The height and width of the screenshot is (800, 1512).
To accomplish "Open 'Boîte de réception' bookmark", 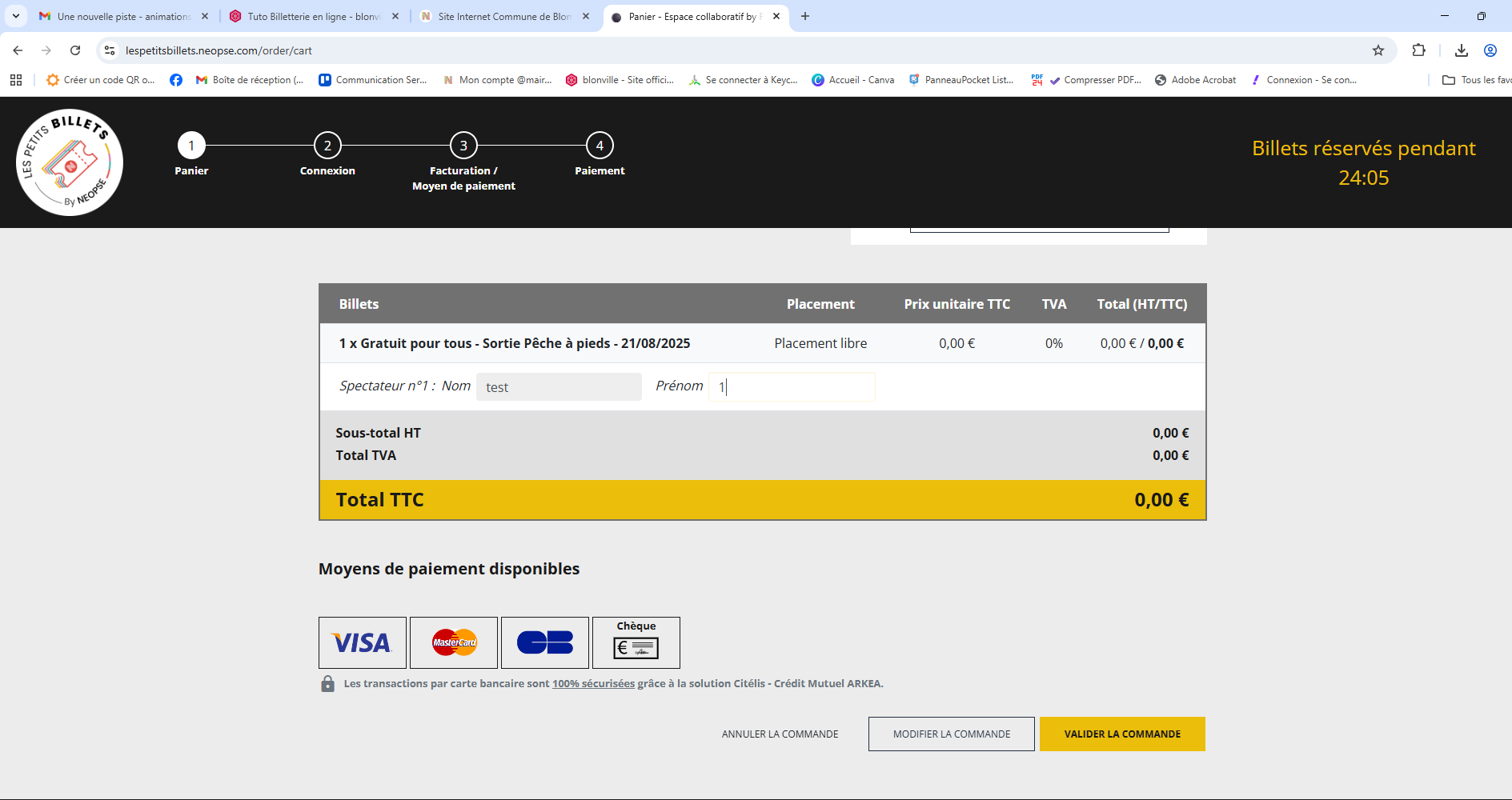I will click(250, 80).
